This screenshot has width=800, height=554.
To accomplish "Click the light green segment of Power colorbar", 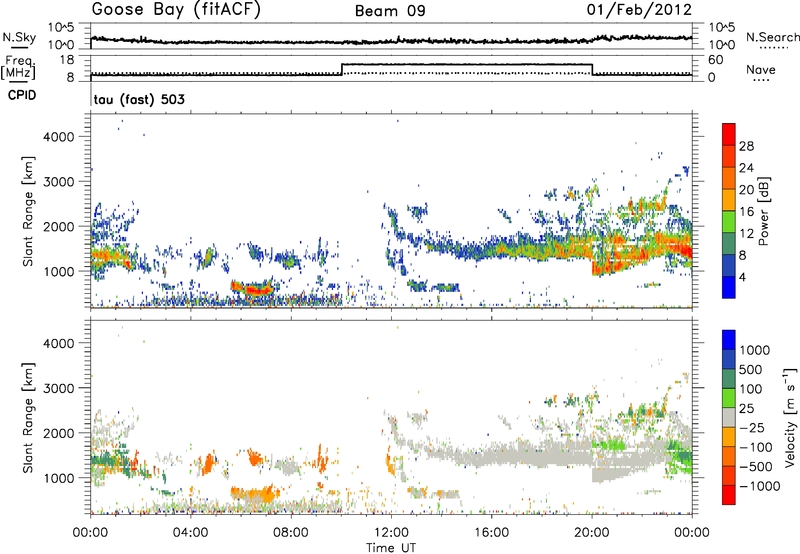I will click(x=729, y=222).
